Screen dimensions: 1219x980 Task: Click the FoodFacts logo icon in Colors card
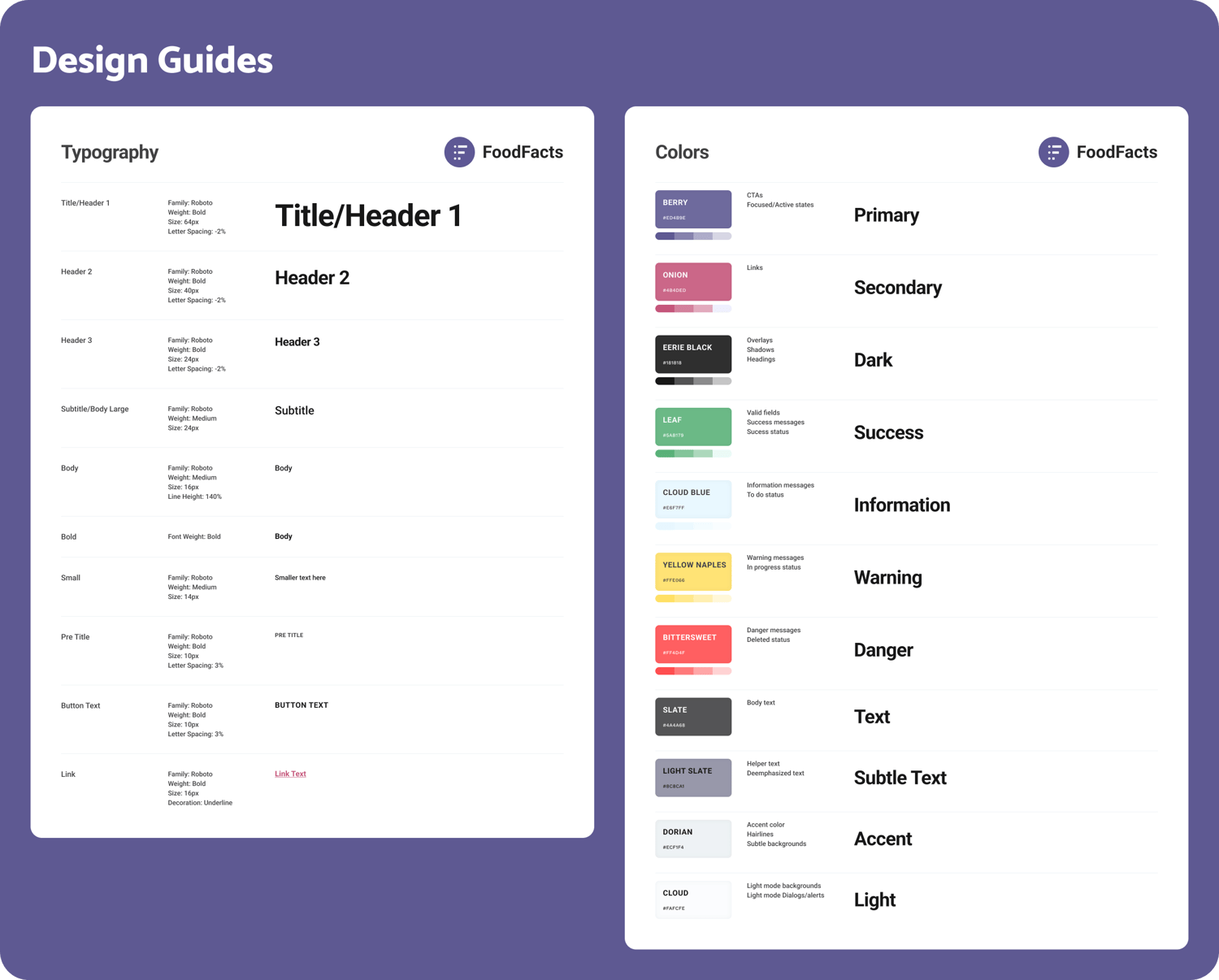[x=1053, y=152]
